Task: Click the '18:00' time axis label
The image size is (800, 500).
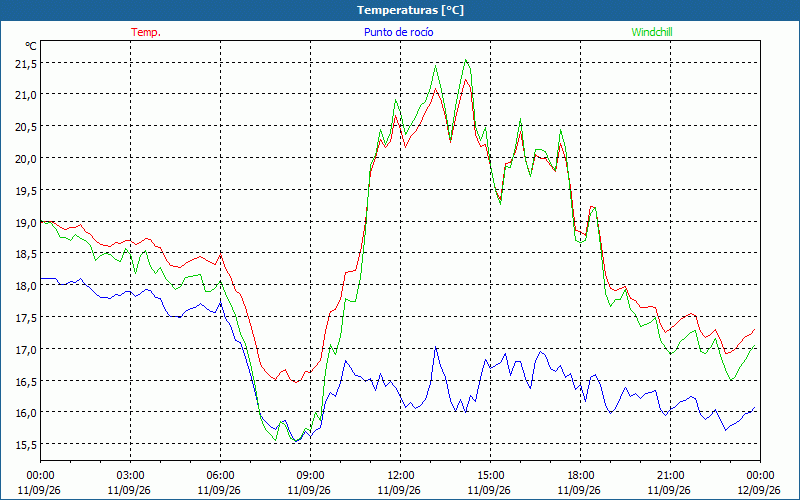Action: pos(580,476)
